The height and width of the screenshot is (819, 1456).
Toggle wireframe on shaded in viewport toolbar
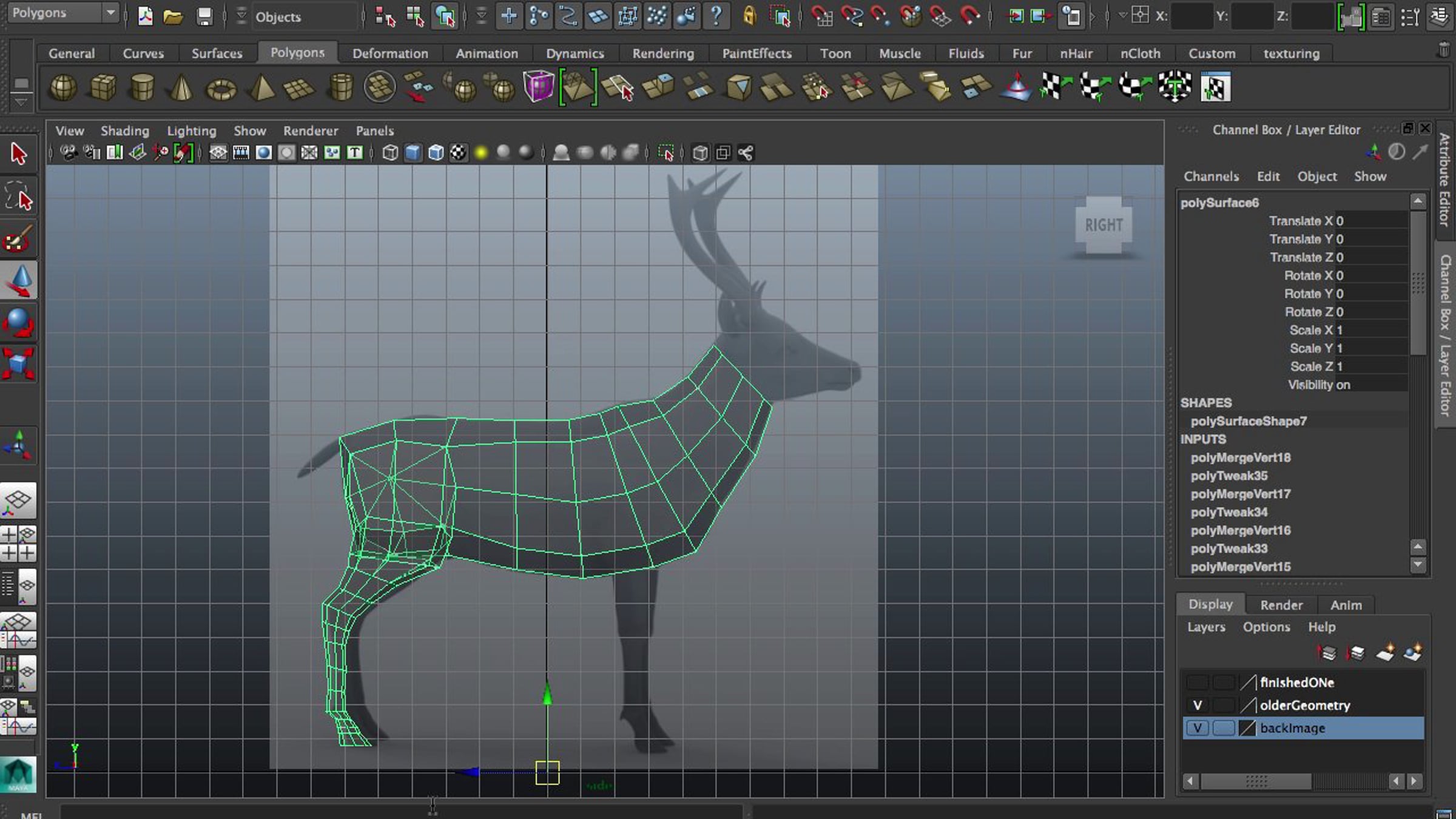pyautogui.click(x=436, y=153)
